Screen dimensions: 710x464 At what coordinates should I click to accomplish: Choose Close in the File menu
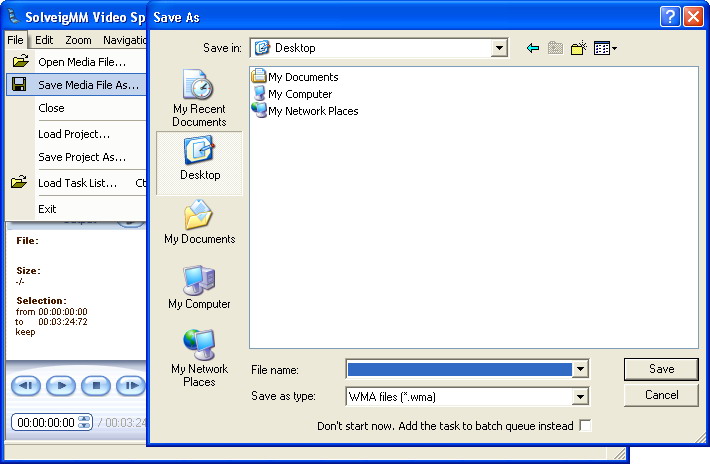pyautogui.click(x=76, y=108)
